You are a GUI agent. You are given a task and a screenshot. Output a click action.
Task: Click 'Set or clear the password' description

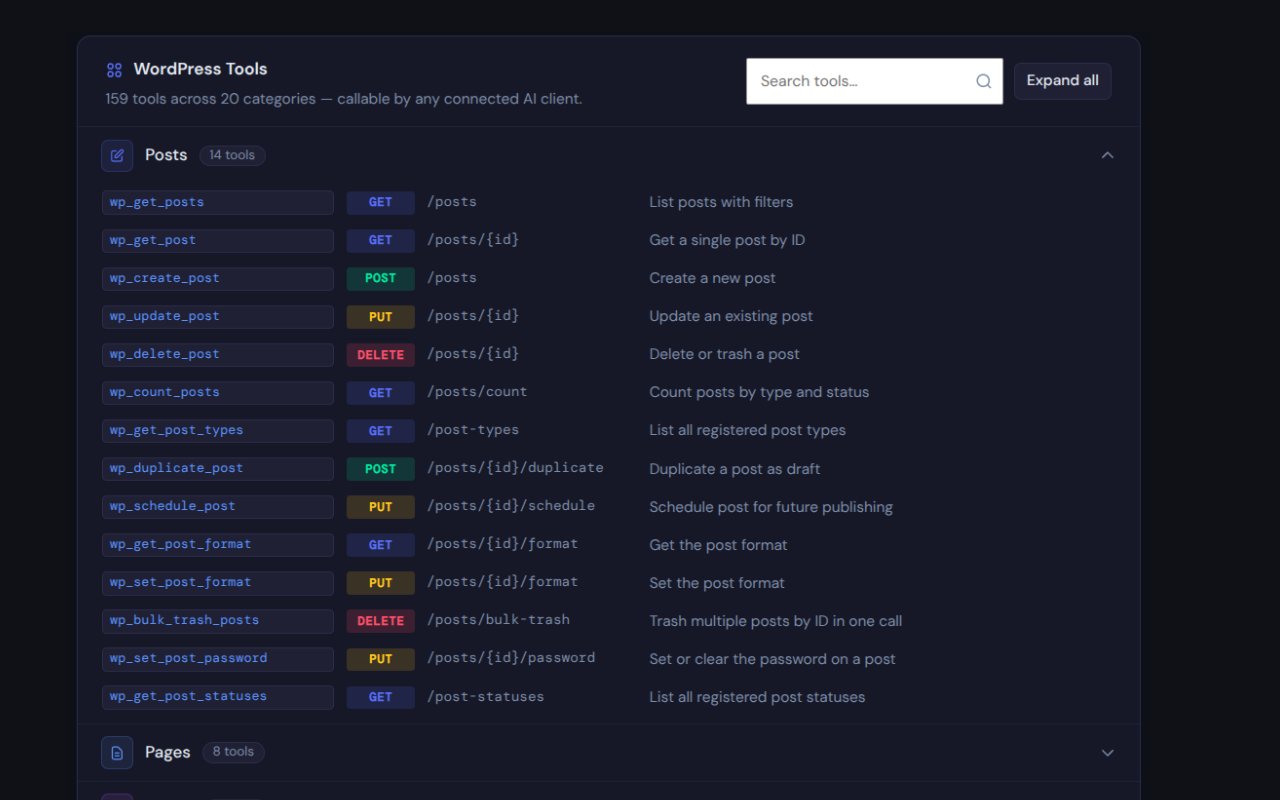[x=772, y=659]
